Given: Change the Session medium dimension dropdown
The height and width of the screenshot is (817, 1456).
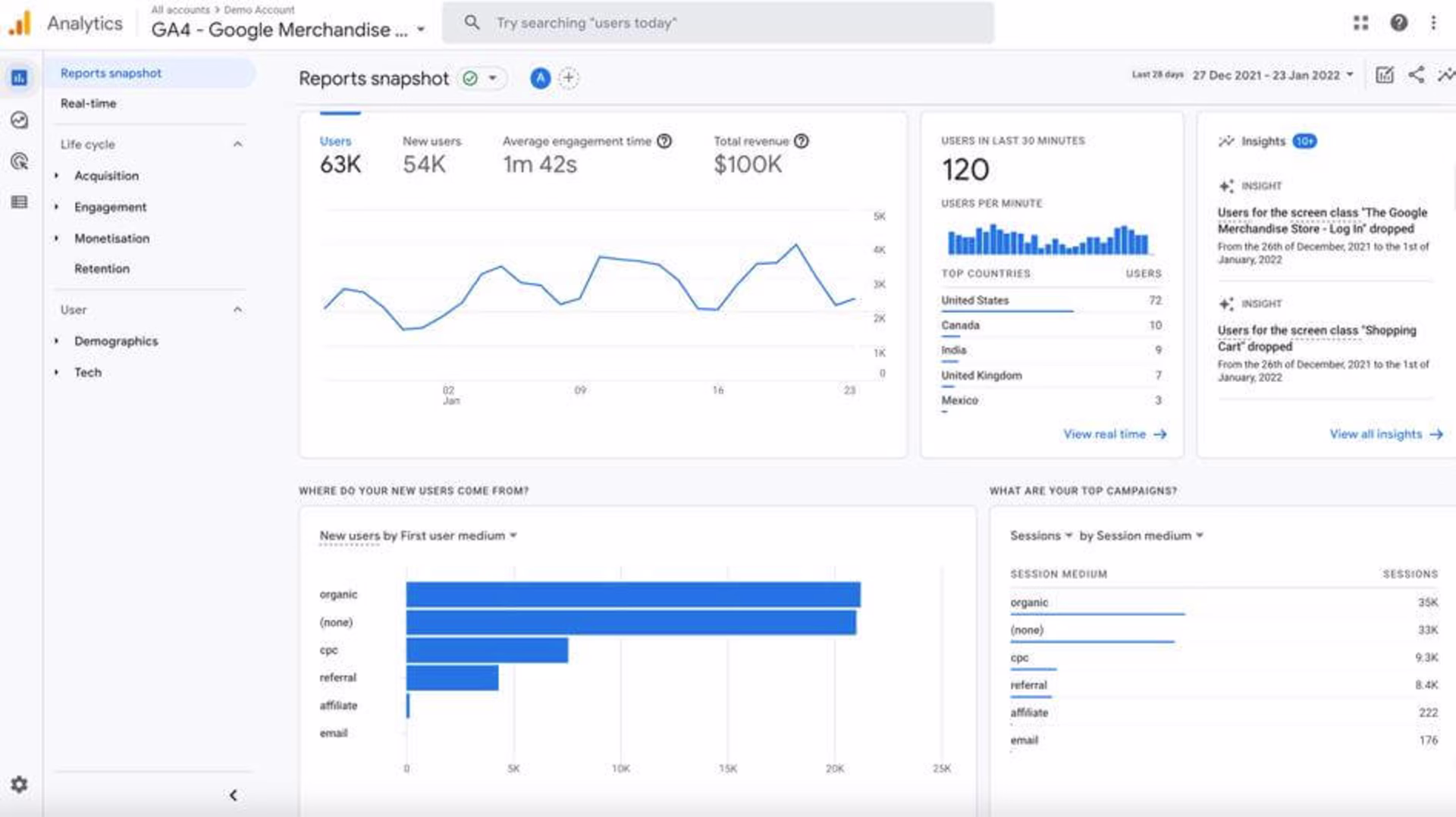Looking at the screenshot, I should click(1150, 536).
